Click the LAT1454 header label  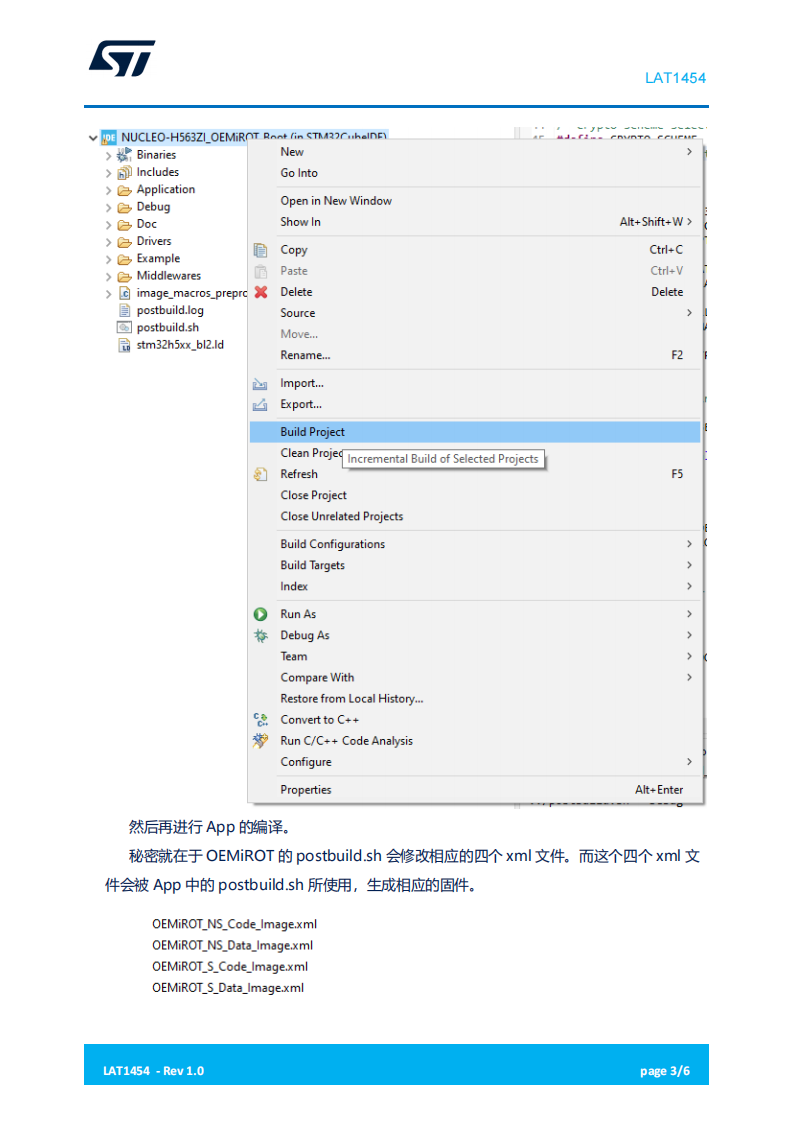coord(675,78)
